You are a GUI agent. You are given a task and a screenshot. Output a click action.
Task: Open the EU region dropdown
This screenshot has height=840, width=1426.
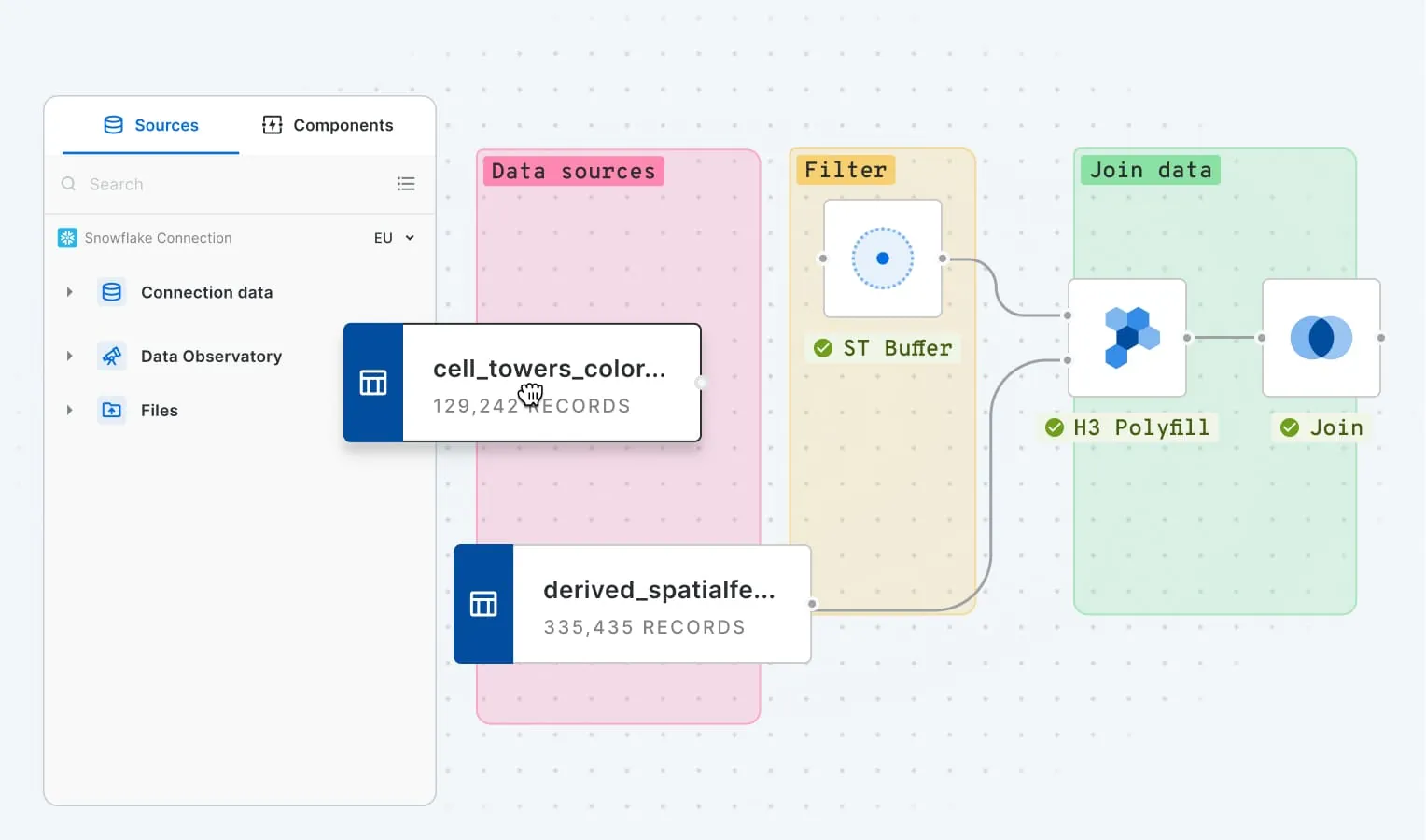tap(395, 238)
